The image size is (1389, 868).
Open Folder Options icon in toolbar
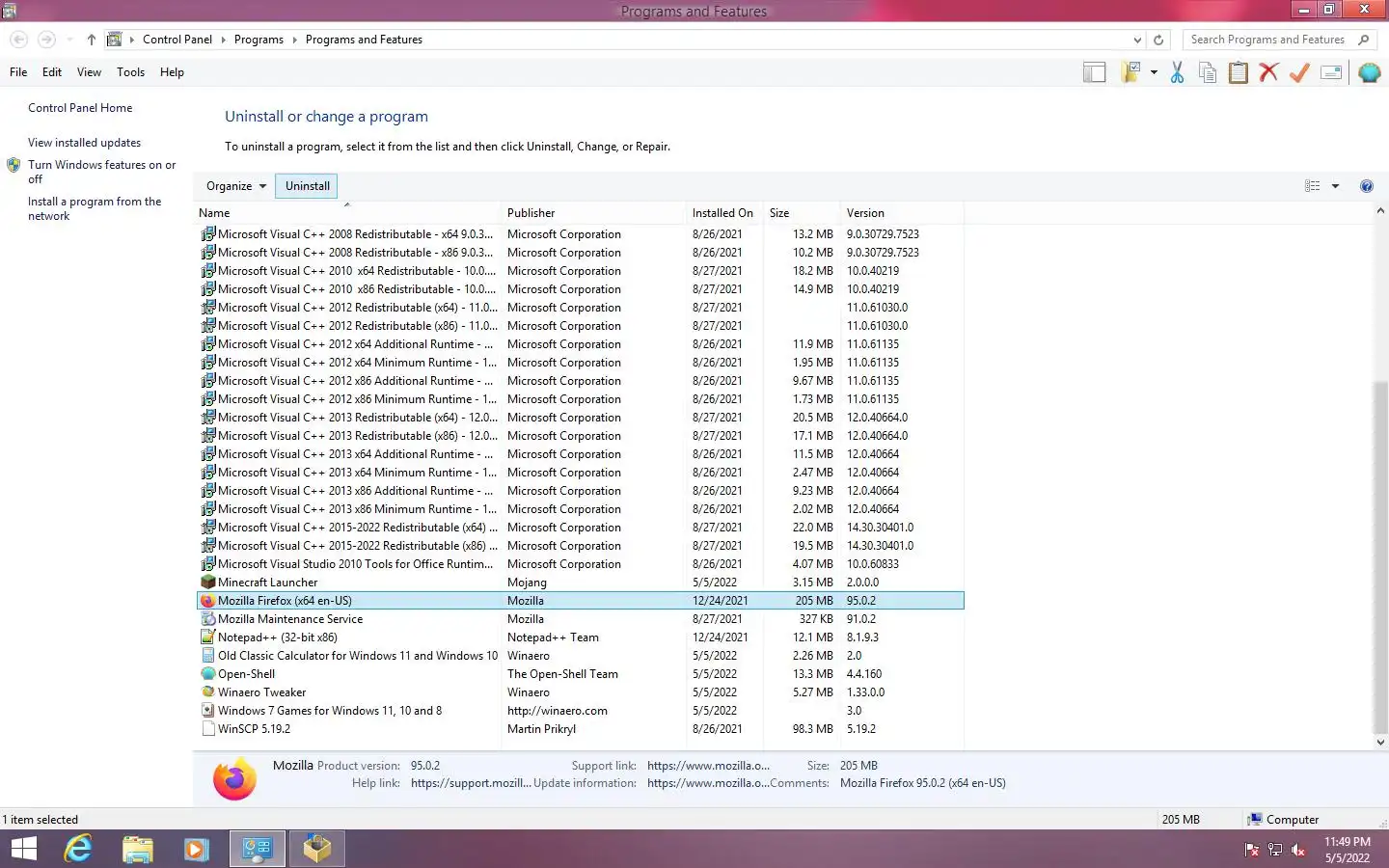point(1131,72)
